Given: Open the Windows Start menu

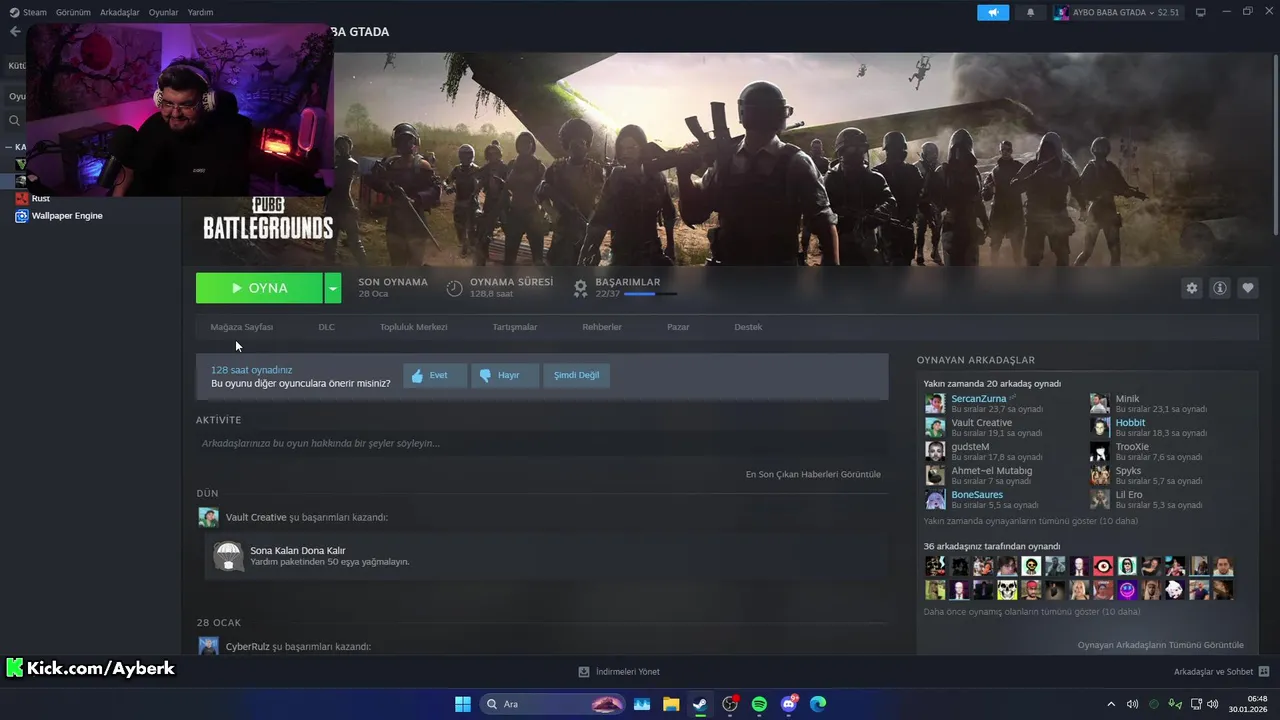Looking at the screenshot, I should point(463,704).
